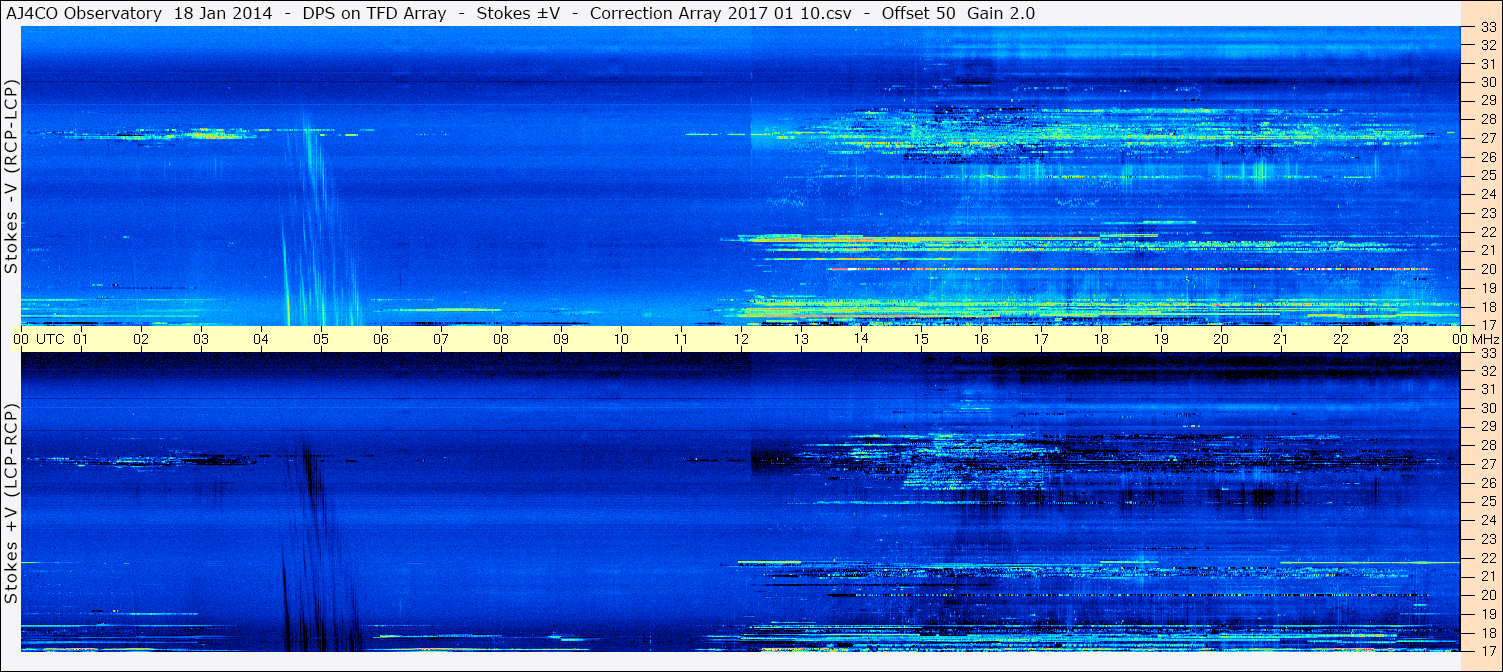Viewport: 1503px width, 672px height.
Task: Select the 09 hour marker on time axis
Action: coord(561,339)
